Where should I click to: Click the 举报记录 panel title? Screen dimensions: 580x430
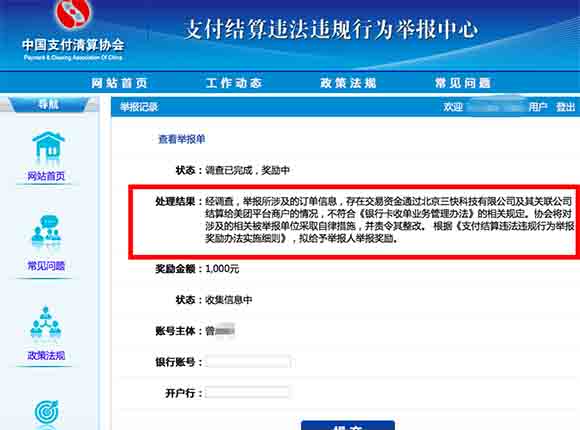[139, 107]
